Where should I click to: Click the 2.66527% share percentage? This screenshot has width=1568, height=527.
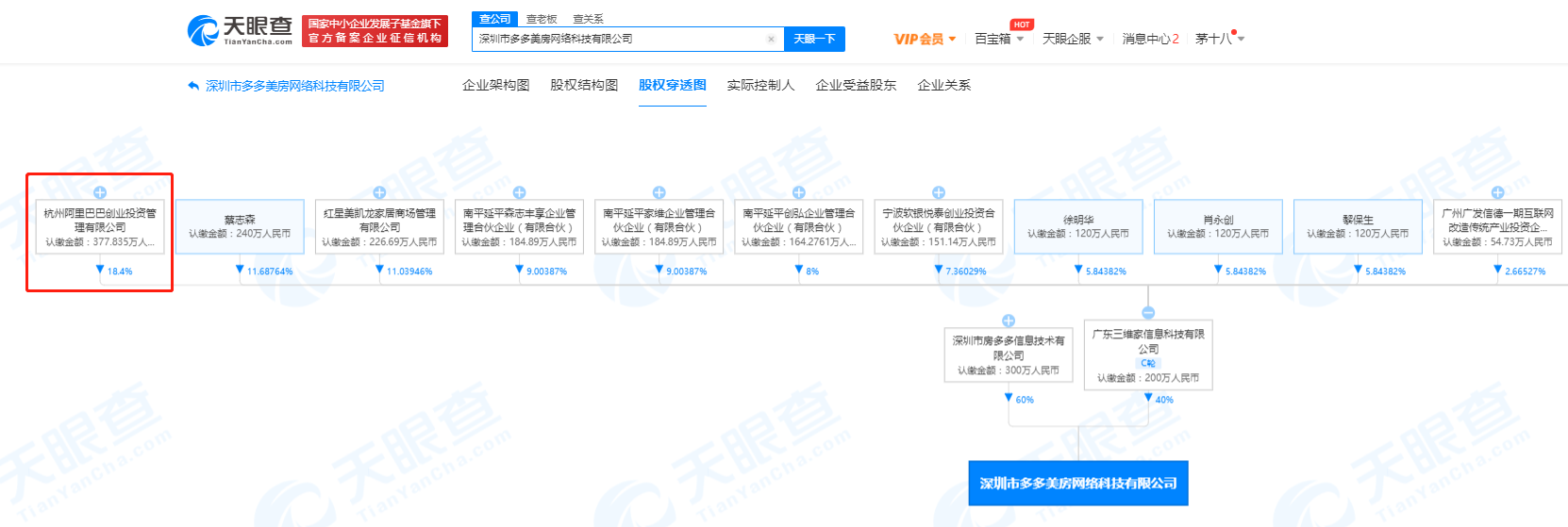tap(1526, 272)
